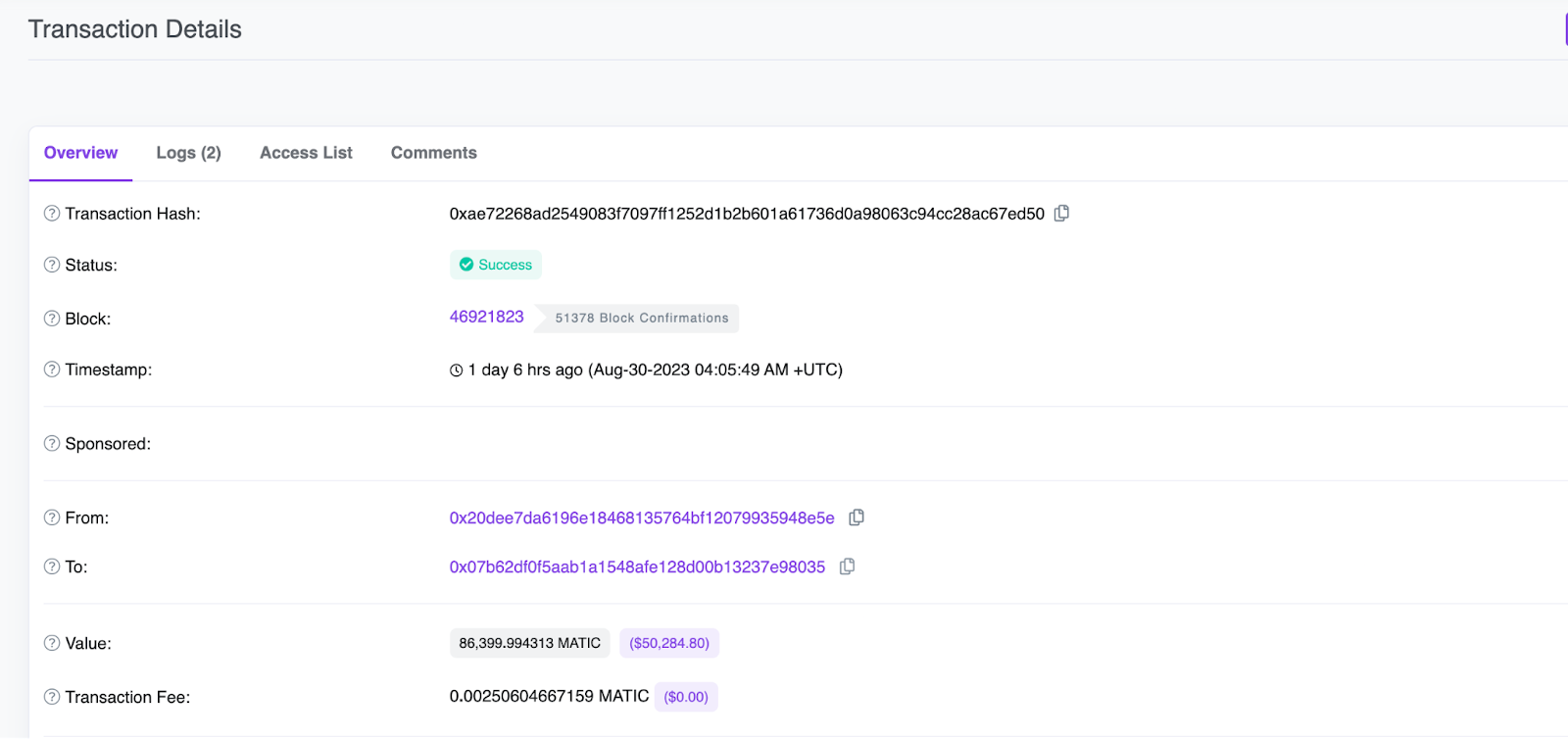Click the help icon beside Transaction Hash
Viewport: 1568px width, 739px height.
52,214
